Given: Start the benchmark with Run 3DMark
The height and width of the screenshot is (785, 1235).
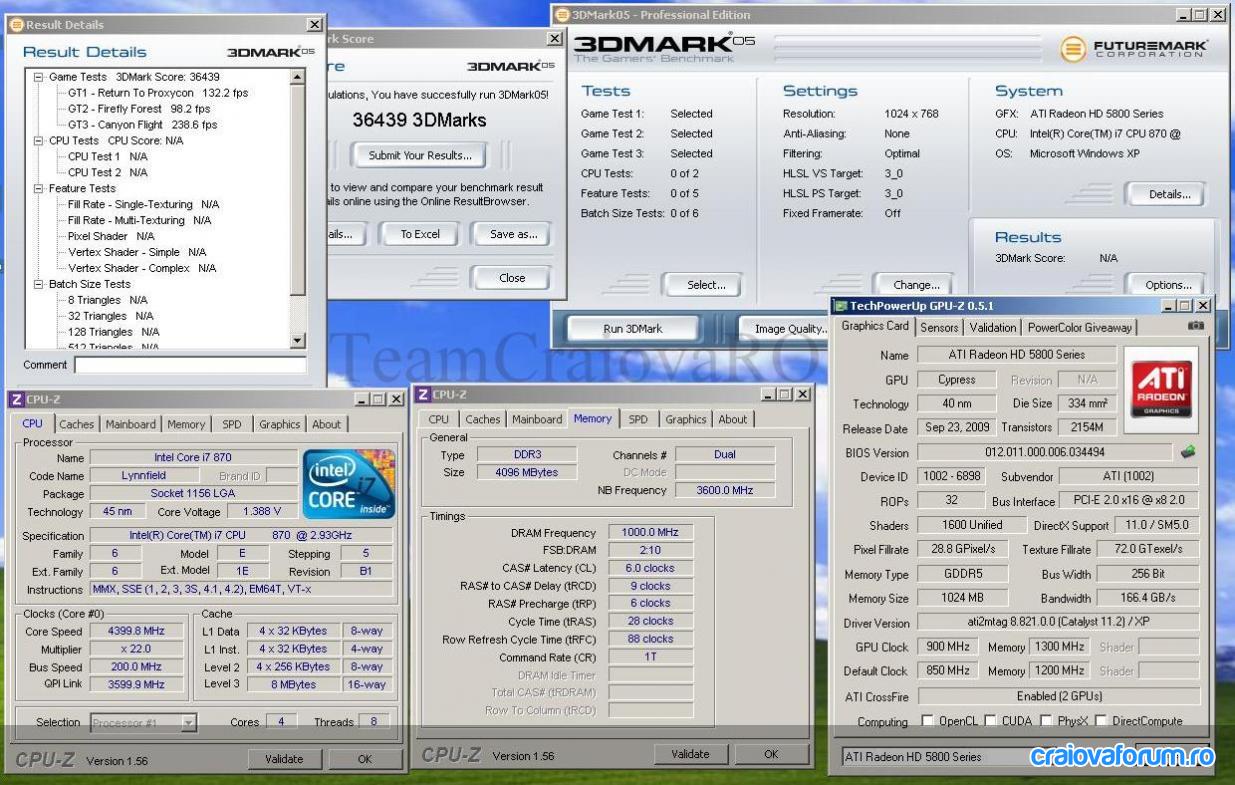Looking at the screenshot, I should tap(632, 328).
